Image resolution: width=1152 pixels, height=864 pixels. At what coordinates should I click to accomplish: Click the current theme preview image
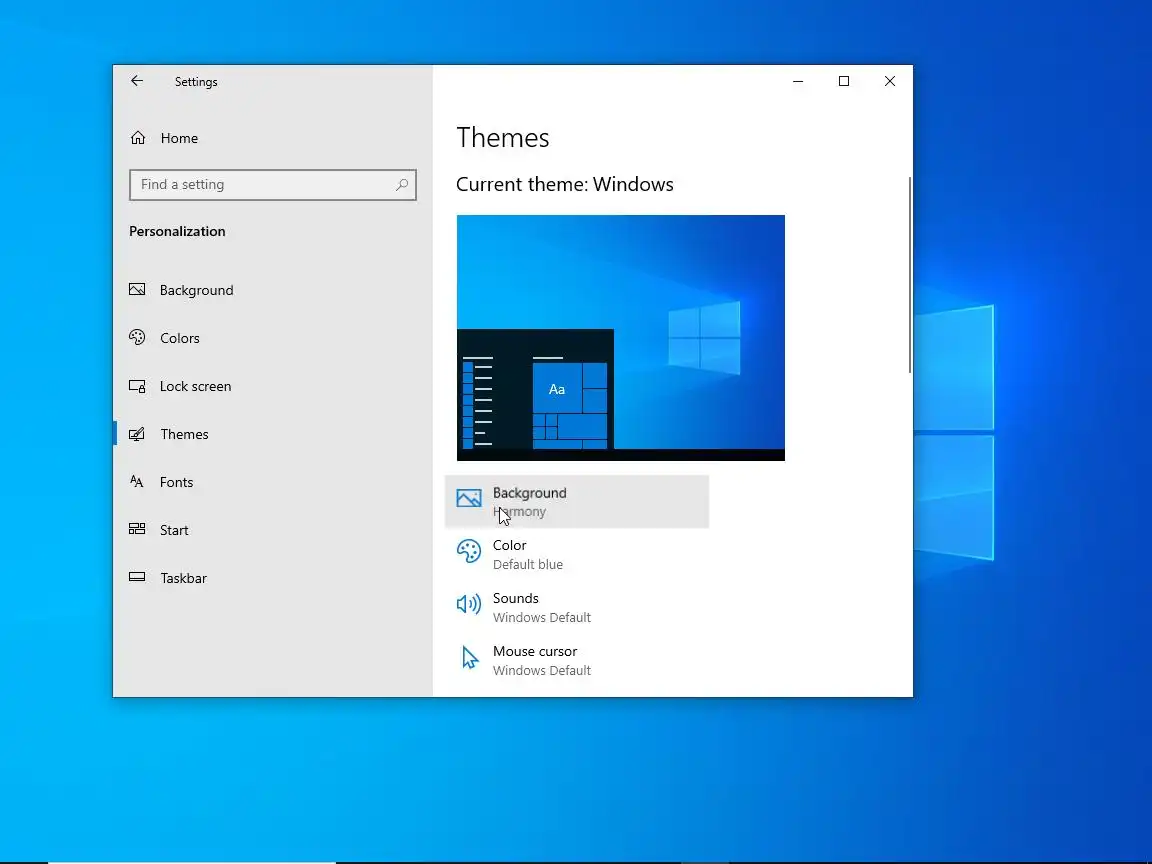point(621,338)
